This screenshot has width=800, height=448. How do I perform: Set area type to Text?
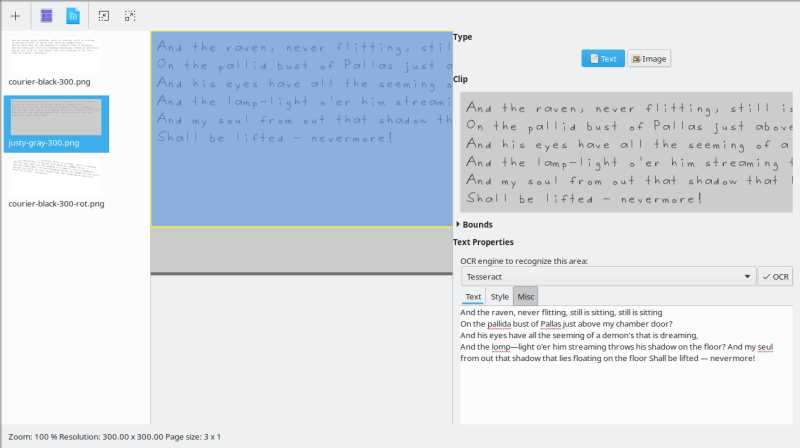[x=603, y=59]
